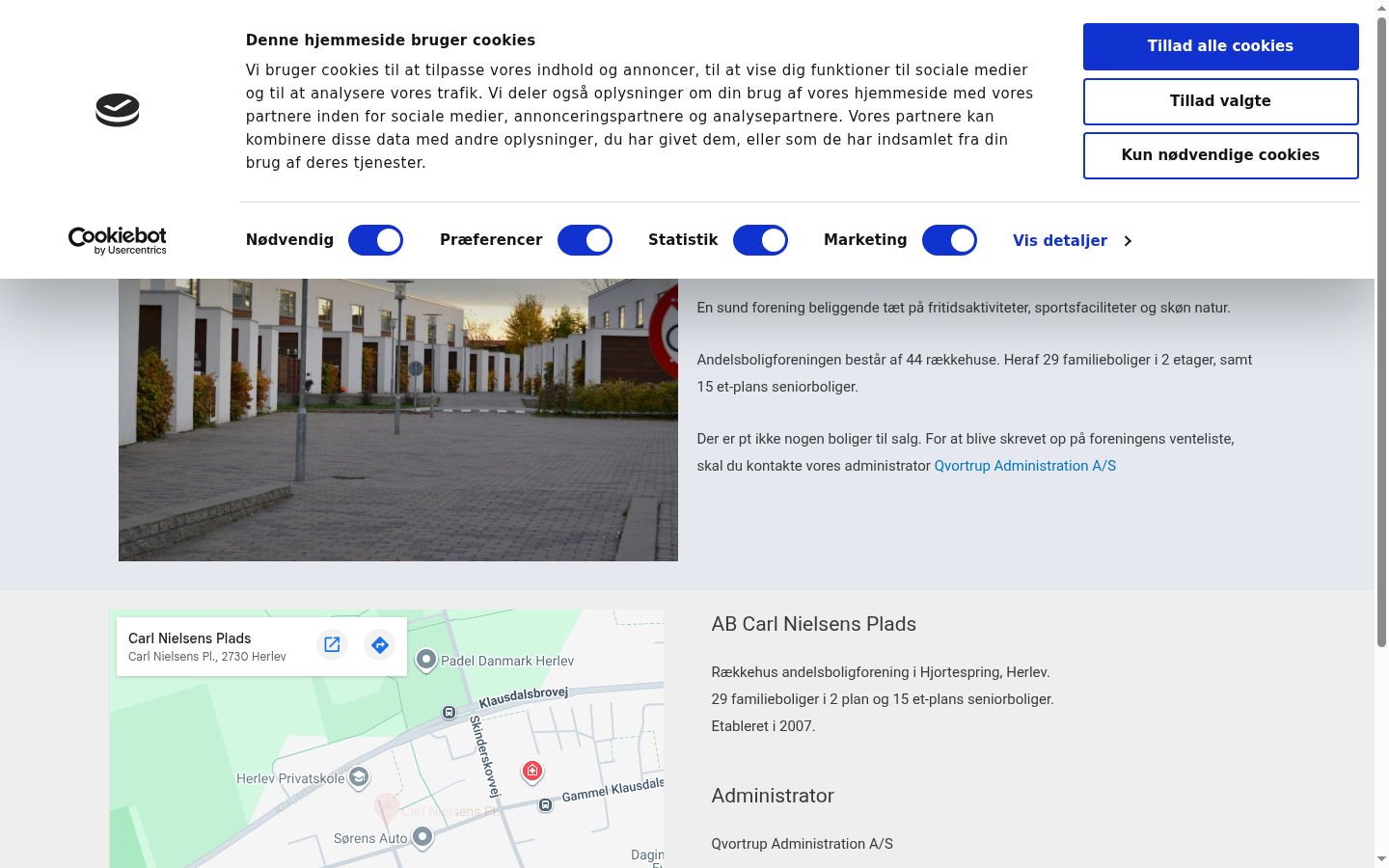Click the AB Carl Nielsens Plads heading
1389x868 pixels.
[x=814, y=624]
